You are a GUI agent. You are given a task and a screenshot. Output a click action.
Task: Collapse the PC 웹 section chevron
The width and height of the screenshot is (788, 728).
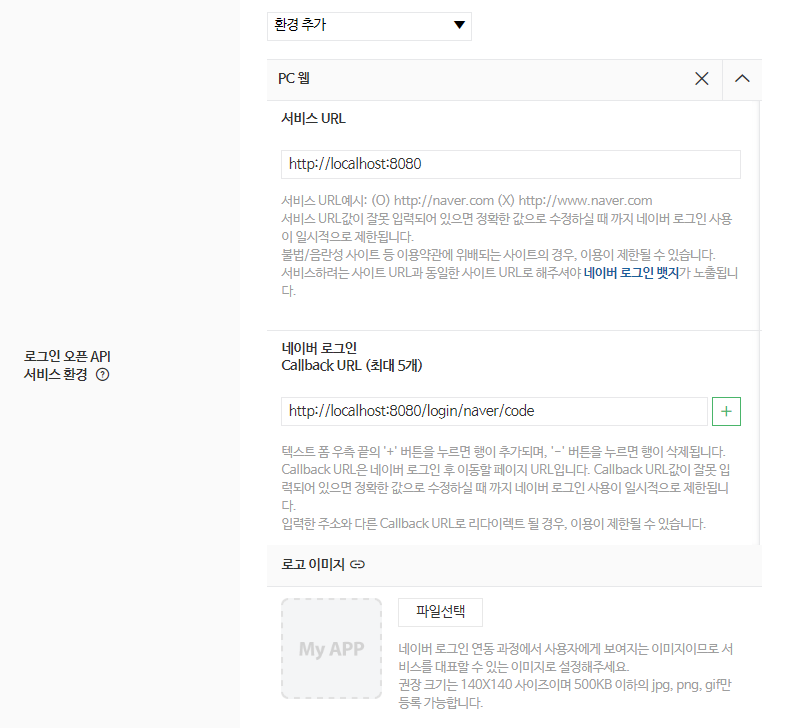pyautogui.click(x=742, y=78)
